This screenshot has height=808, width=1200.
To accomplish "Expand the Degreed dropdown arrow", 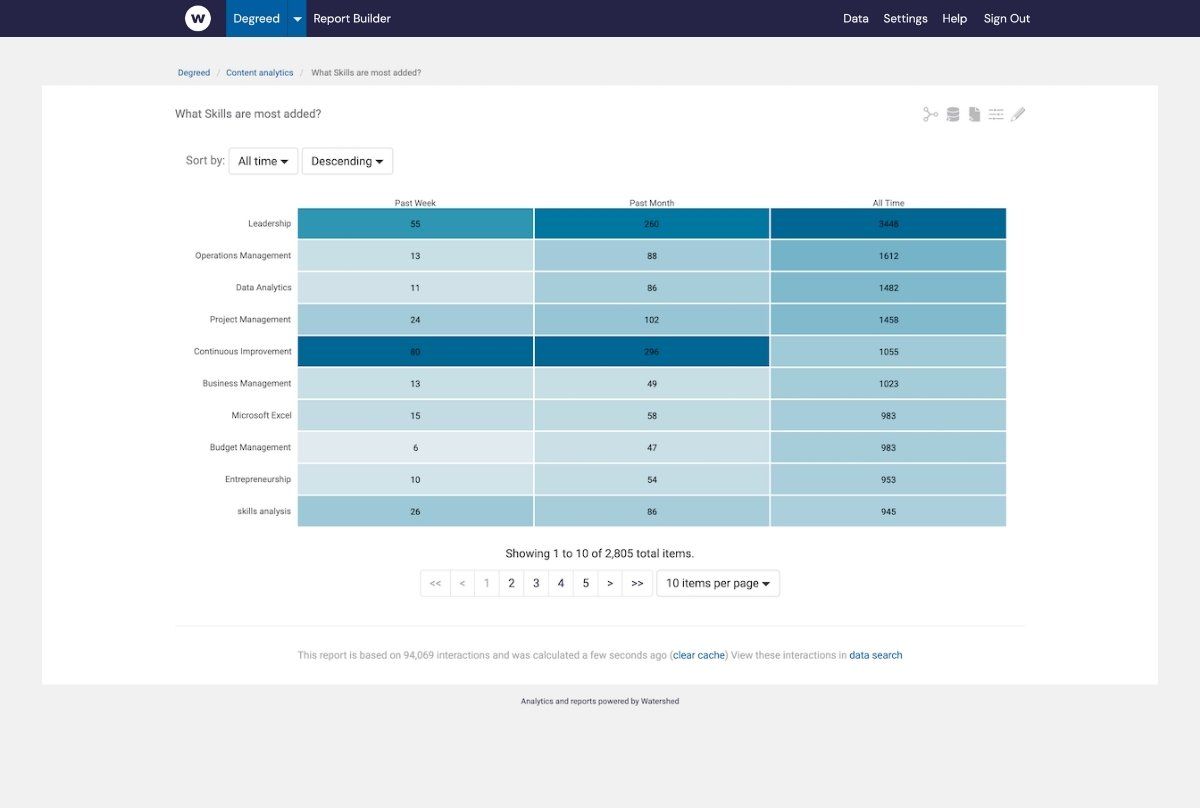I will point(296,18).
